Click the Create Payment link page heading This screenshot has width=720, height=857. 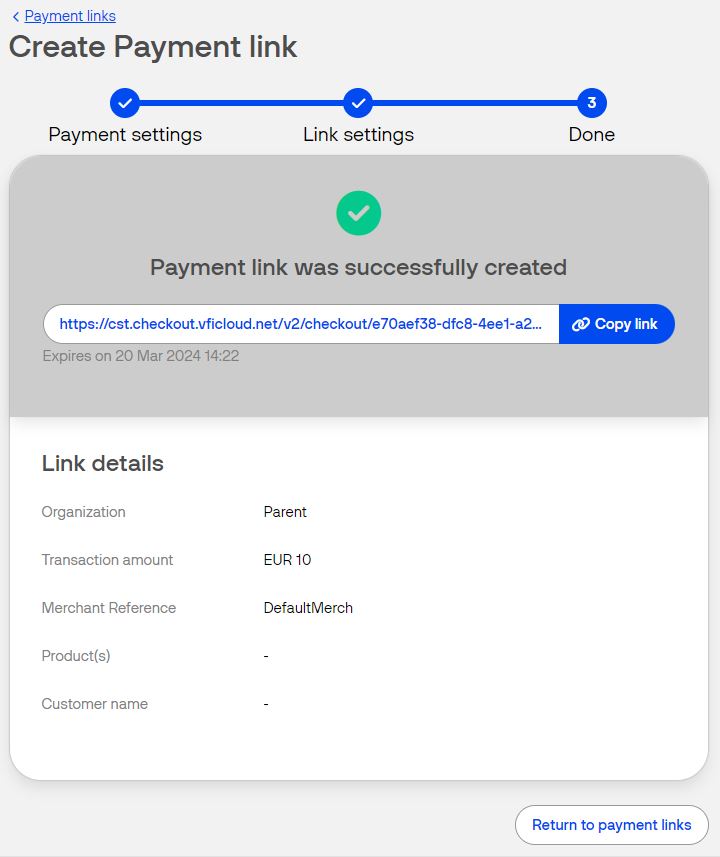(152, 46)
